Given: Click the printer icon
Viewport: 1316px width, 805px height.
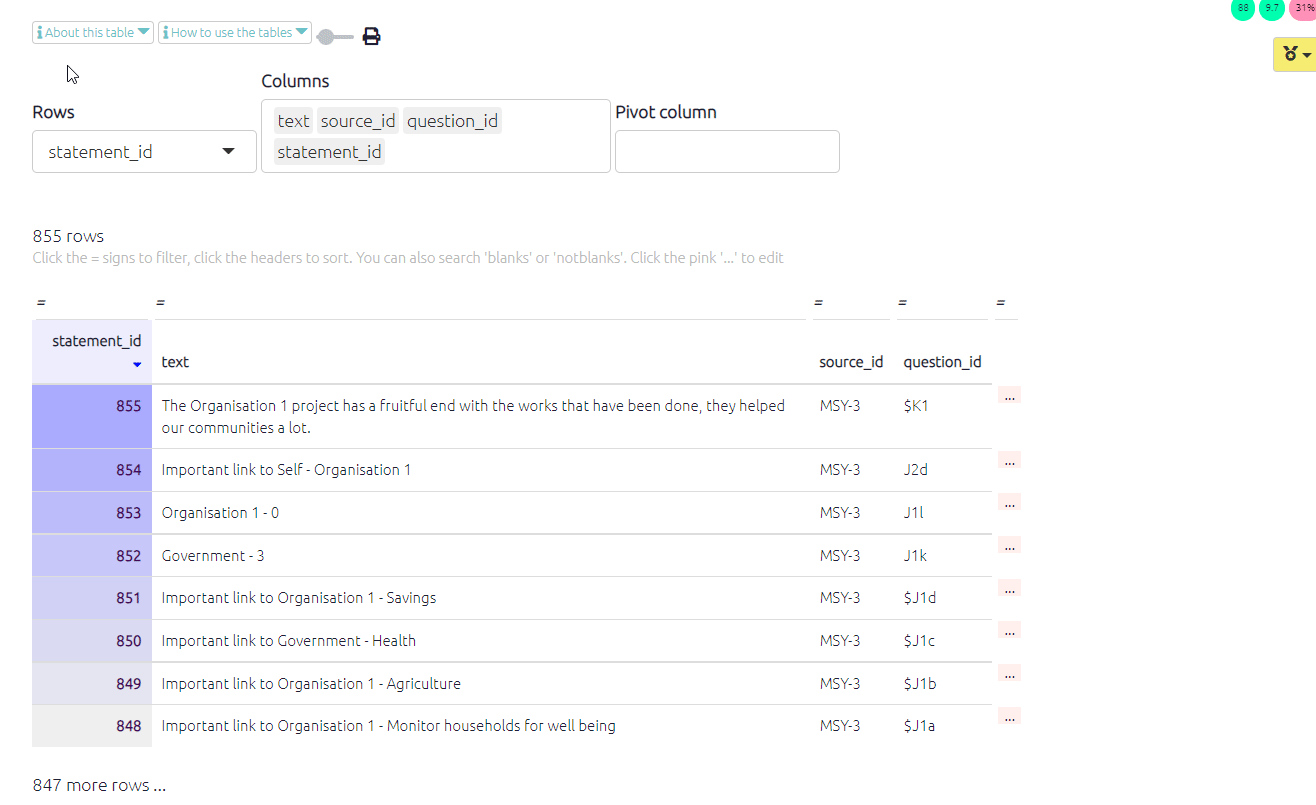Looking at the screenshot, I should (x=371, y=37).
